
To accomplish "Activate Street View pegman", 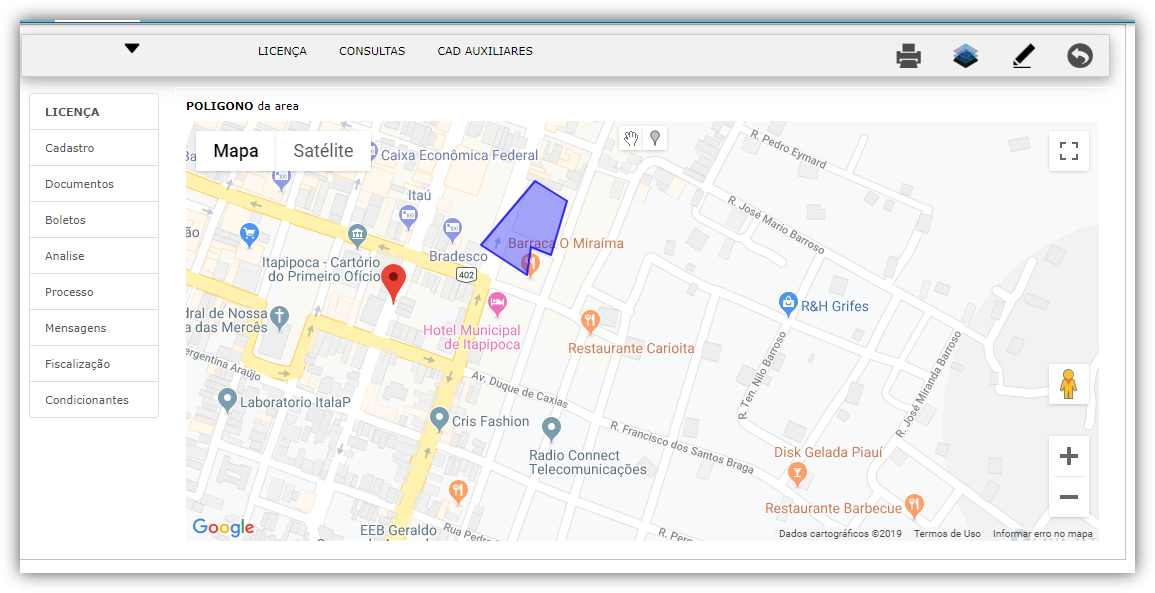I will click(1068, 384).
